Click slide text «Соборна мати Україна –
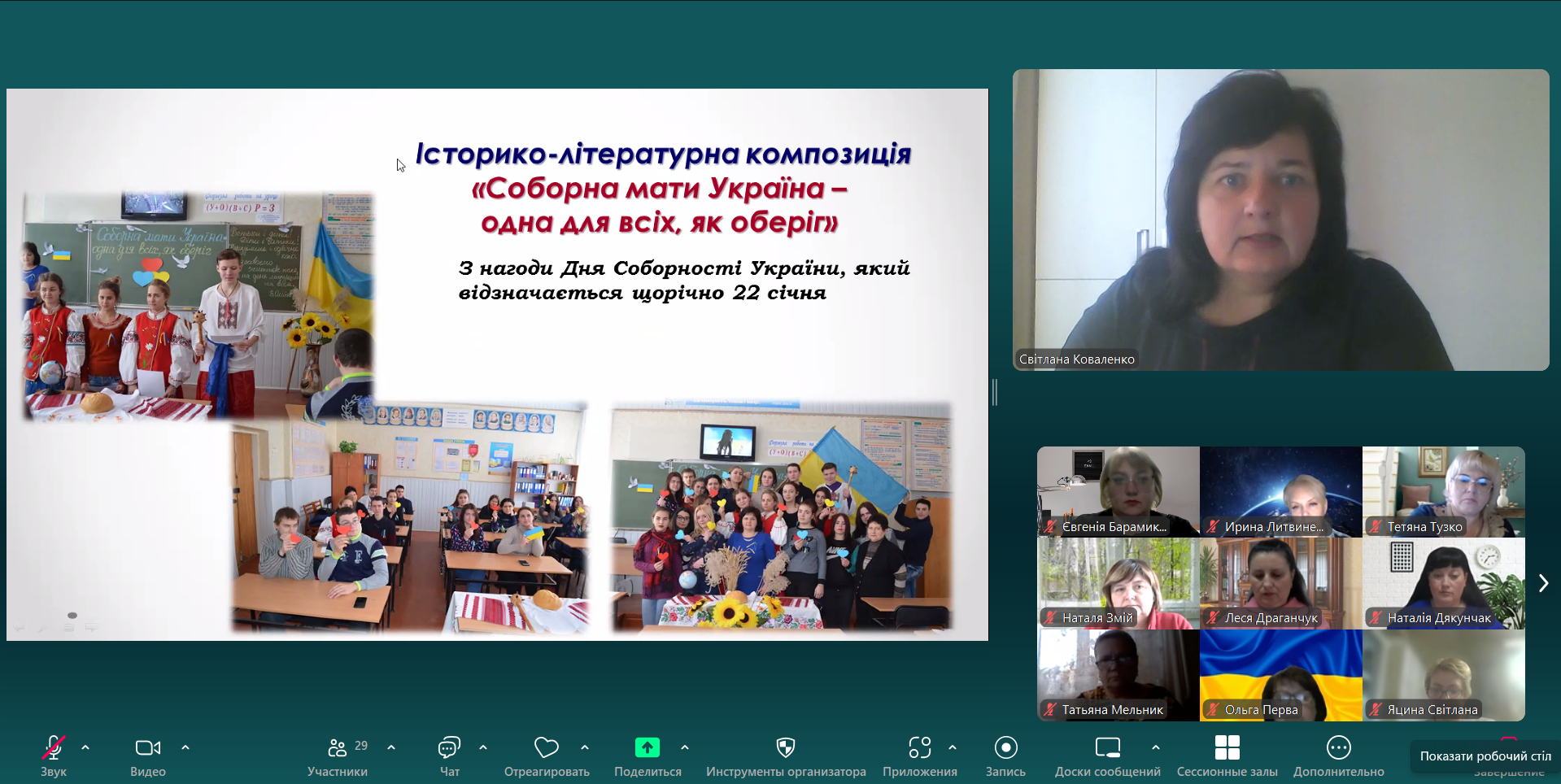 click(x=660, y=189)
